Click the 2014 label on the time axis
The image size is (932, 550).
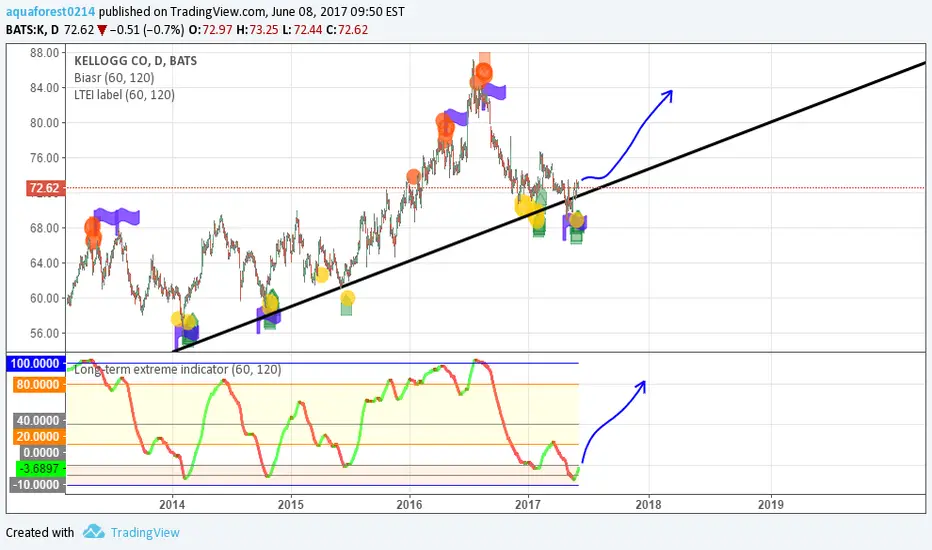pos(172,505)
